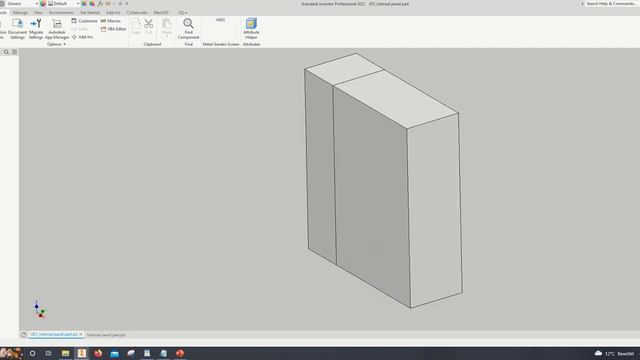Open the Mail app in taskbar

click(115, 353)
